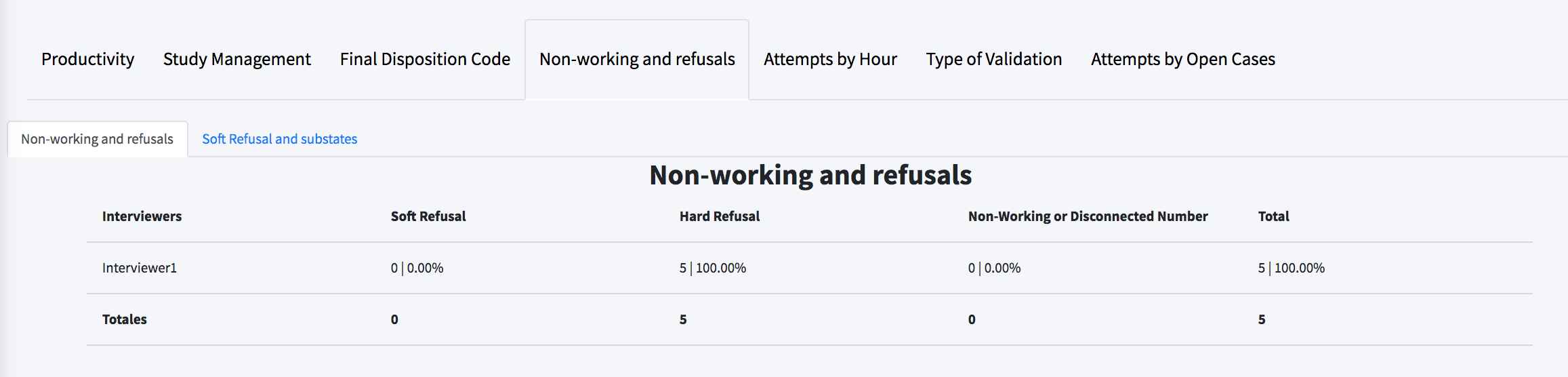Select the Interviewer1 row name
The height and width of the screenshot is (377, 1568).
pyautogui.click(x=140, y=268)
